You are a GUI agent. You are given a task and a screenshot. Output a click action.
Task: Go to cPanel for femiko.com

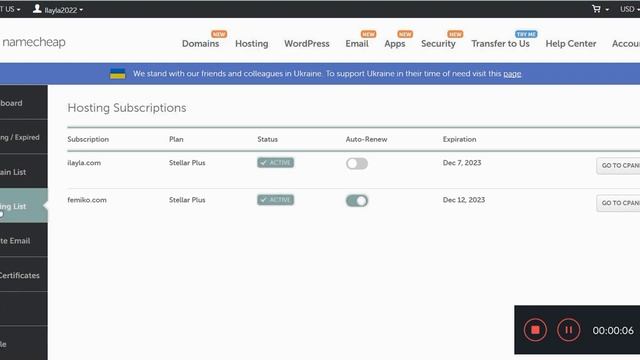618,203
